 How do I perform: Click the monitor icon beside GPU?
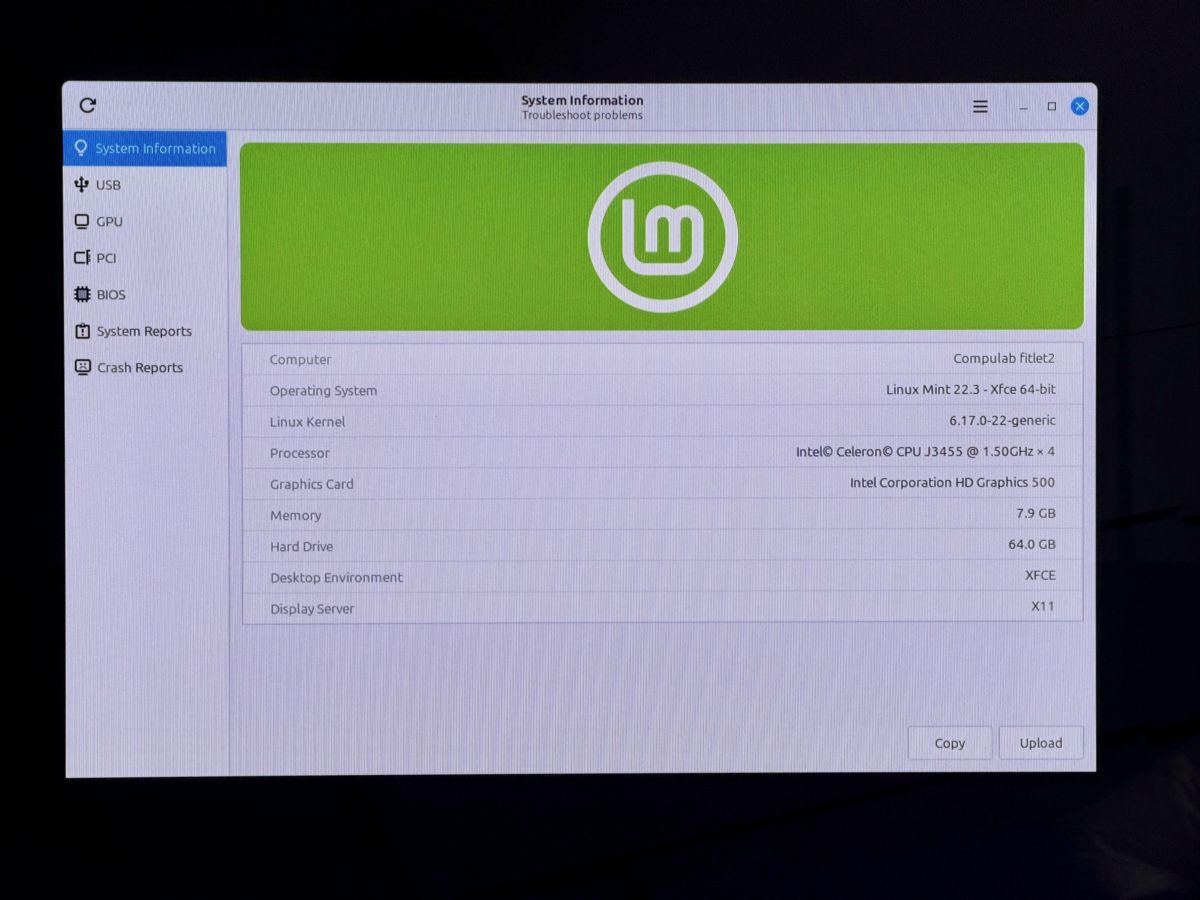click(x=82, y=222)
